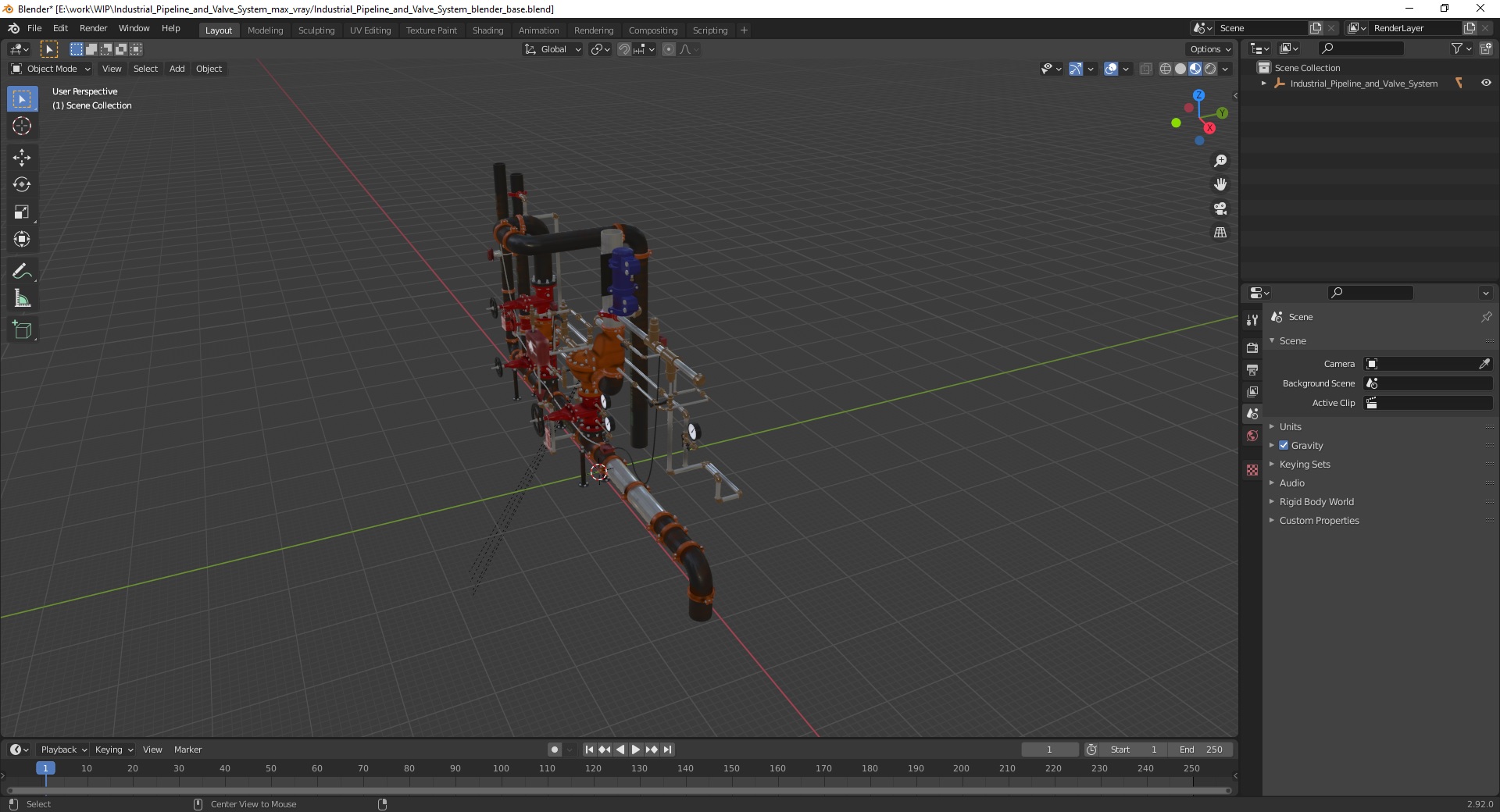
Task: Pin the Scene properties panel
Action: pyautogui.click(x=1486, y=317)
